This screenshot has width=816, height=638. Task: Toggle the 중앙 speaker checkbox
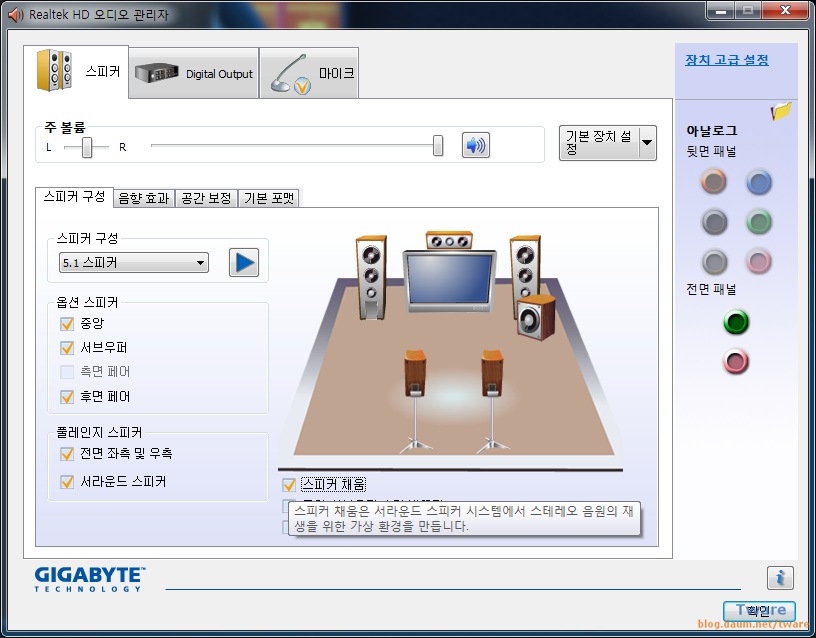(x=67, y=324)
